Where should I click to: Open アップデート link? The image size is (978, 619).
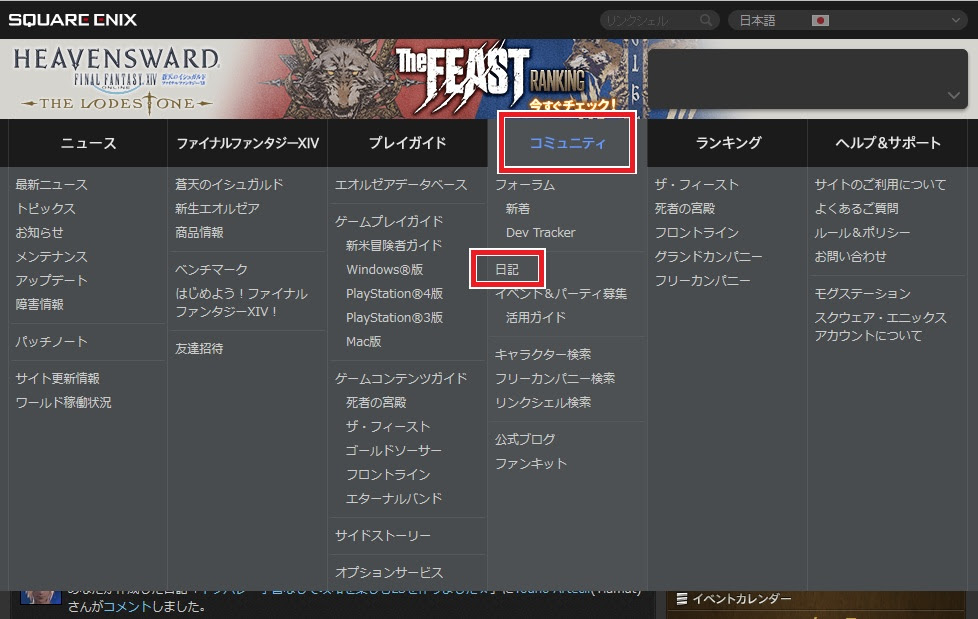click(x=52, y=280)
